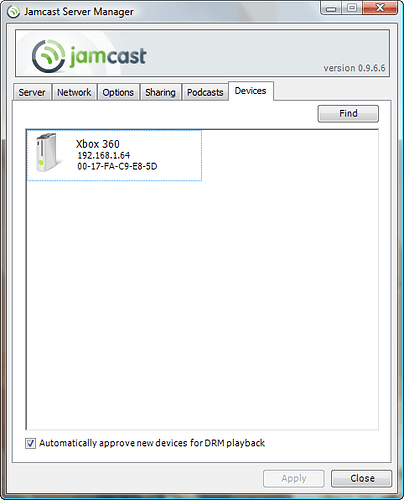Minimize the Jamcast Server Manager window
404x500 pixels.
click(331, 8)
